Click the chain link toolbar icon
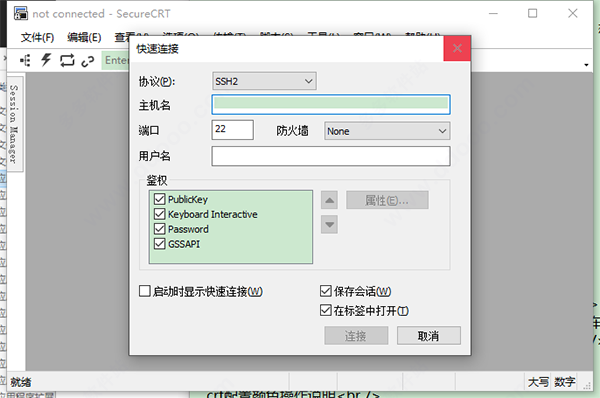This screenshot has height=398, width=600. 88,61
